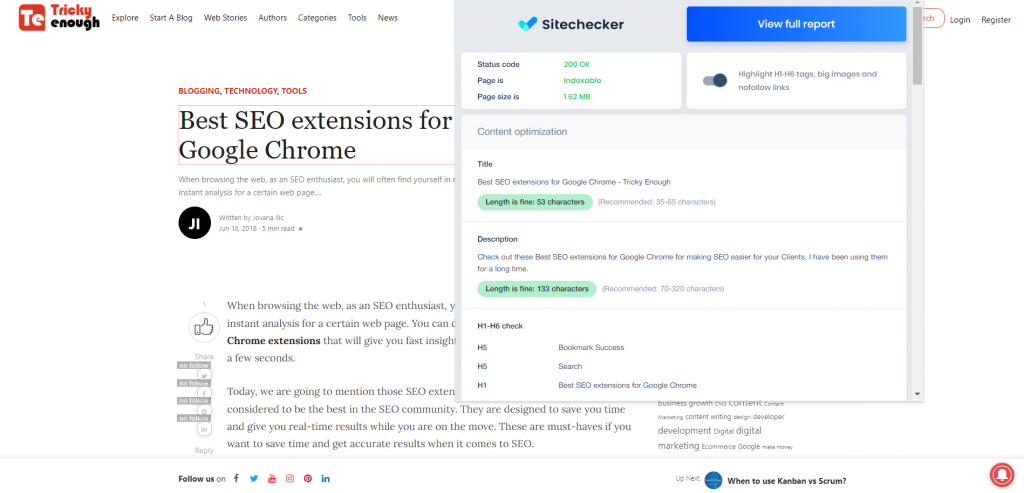Open YouTube icon in Follow us footer
This screenshot has height=493, width=1024.
pyautogui.click(x=272, y=479)
